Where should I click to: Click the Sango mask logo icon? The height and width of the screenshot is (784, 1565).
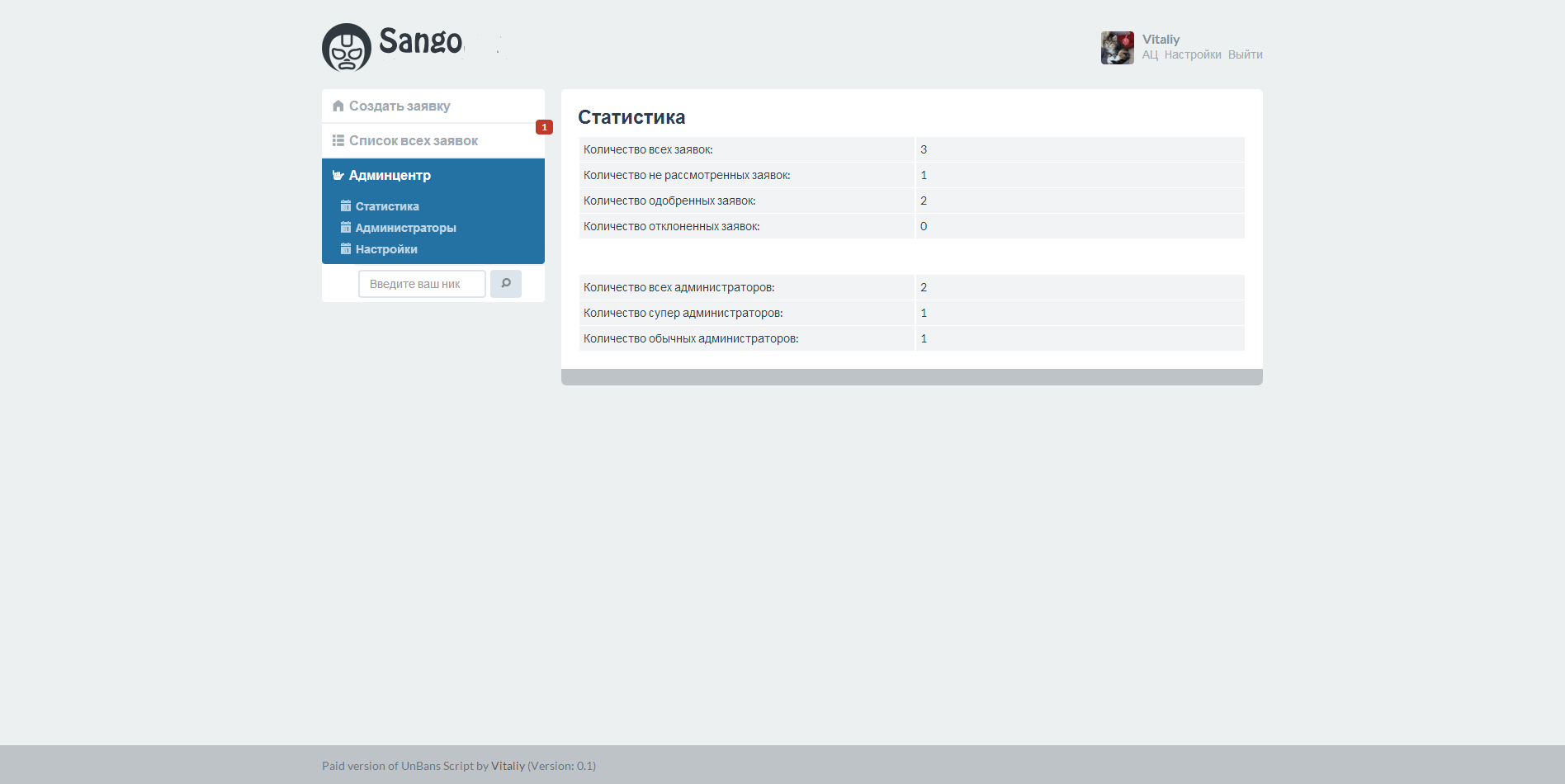coord(347,47)
